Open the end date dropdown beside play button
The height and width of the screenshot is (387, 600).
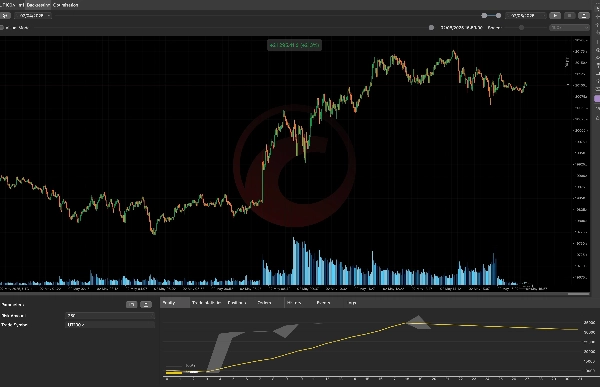point(525,16)
